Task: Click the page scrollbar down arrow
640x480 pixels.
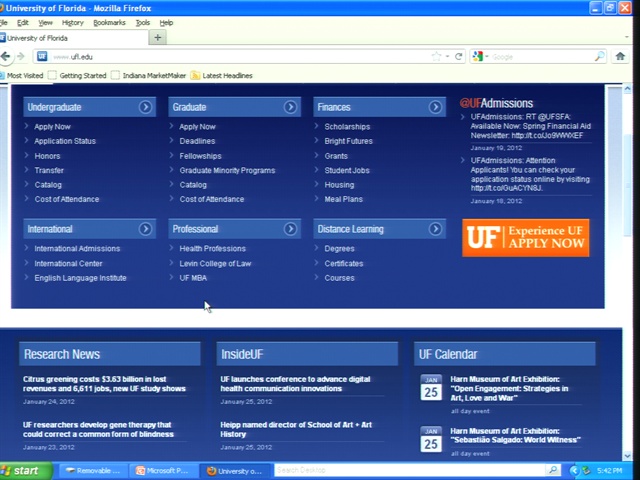Action: click(627, 456)
